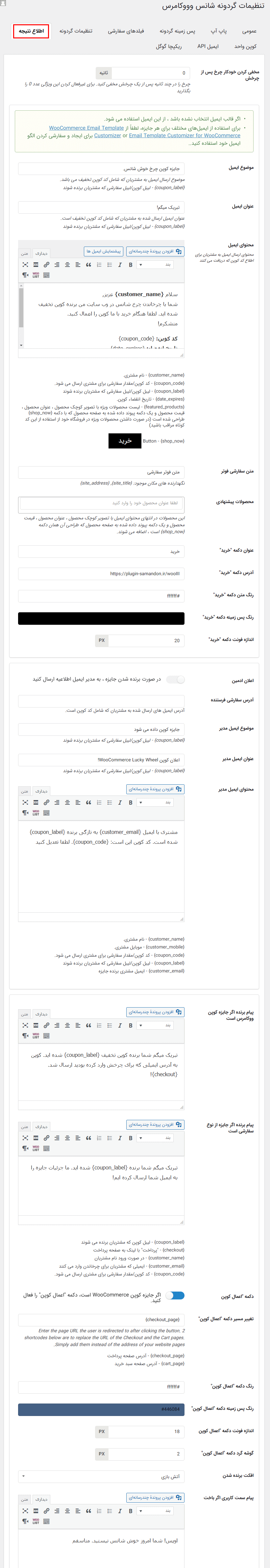Toggle bold in admin email content editor
The image size is (270, 1568).
131,802
